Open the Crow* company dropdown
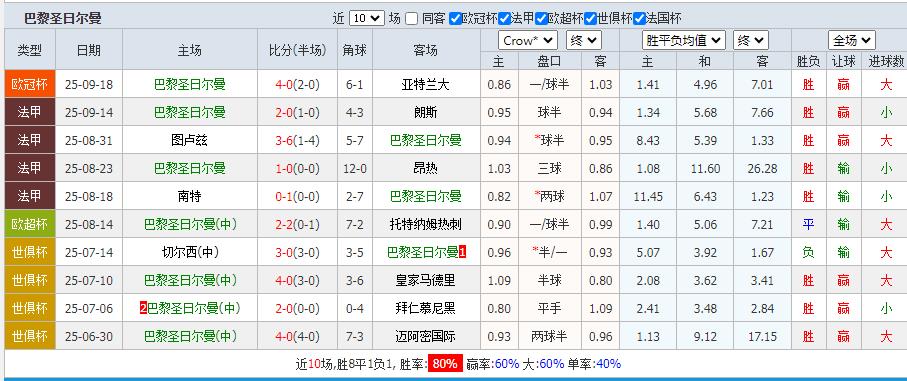 pyautogui.click(x=528, y=40)
